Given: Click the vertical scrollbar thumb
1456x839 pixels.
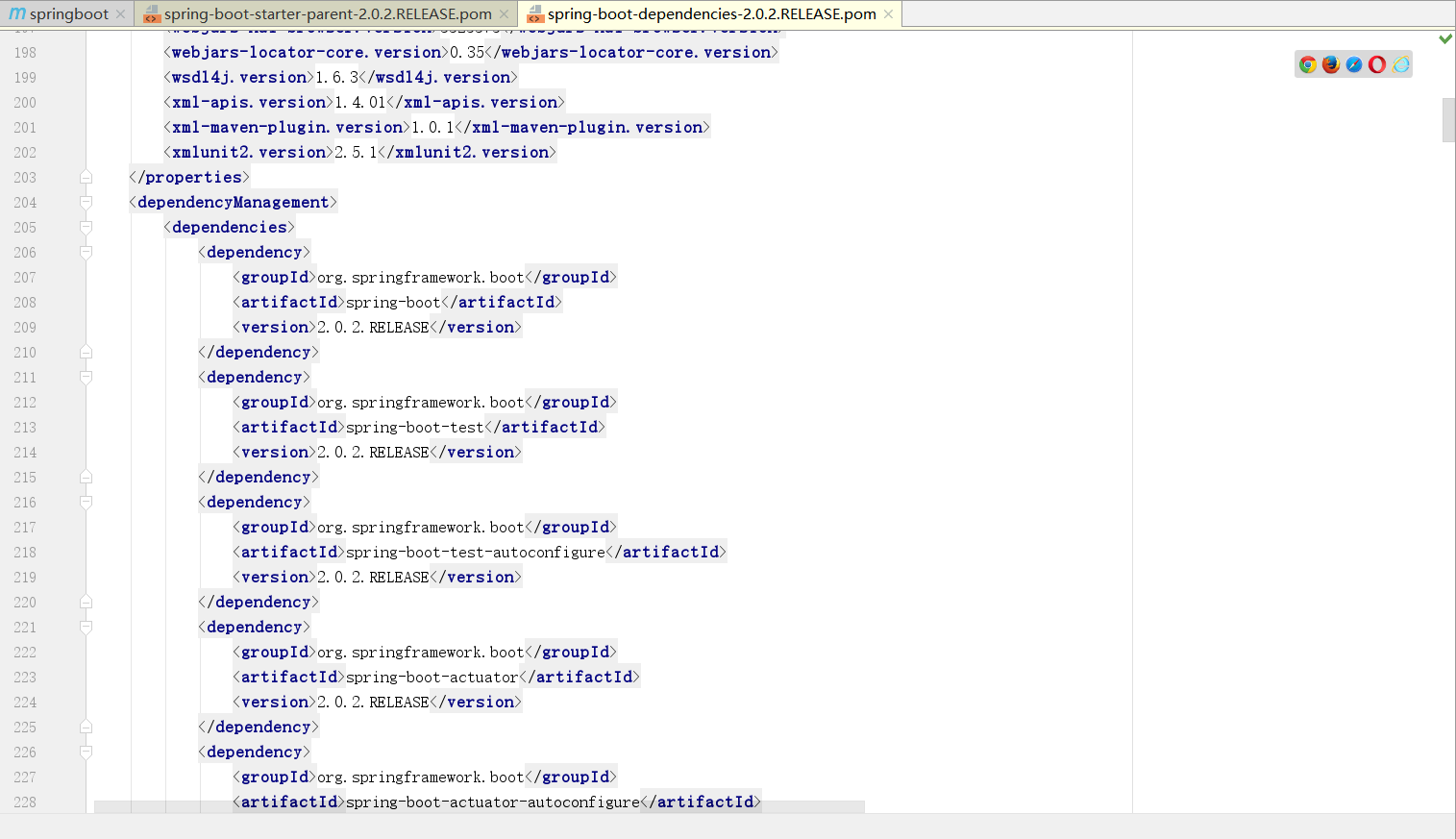Looking at the screenshot, I should (1448, 119).
